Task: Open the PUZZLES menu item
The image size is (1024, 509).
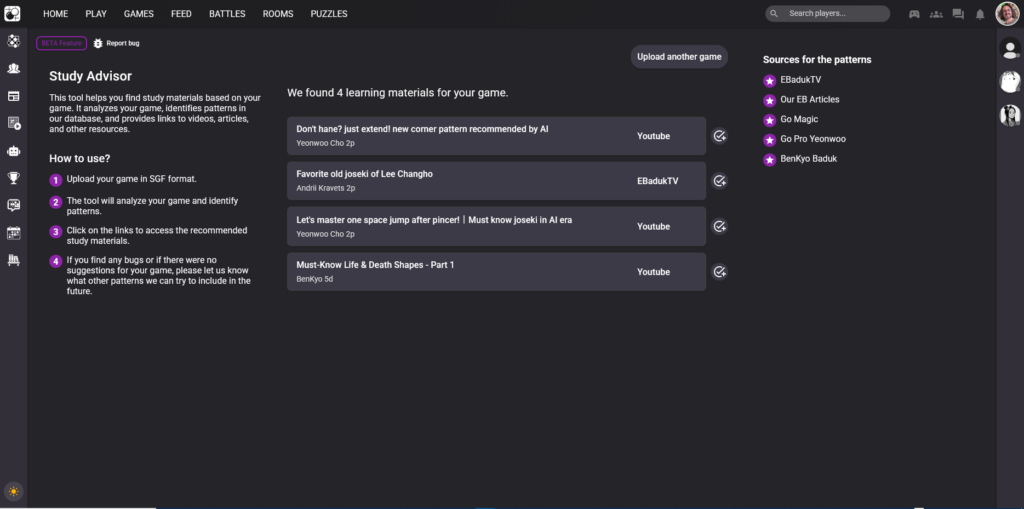Action: pos(329,14)
